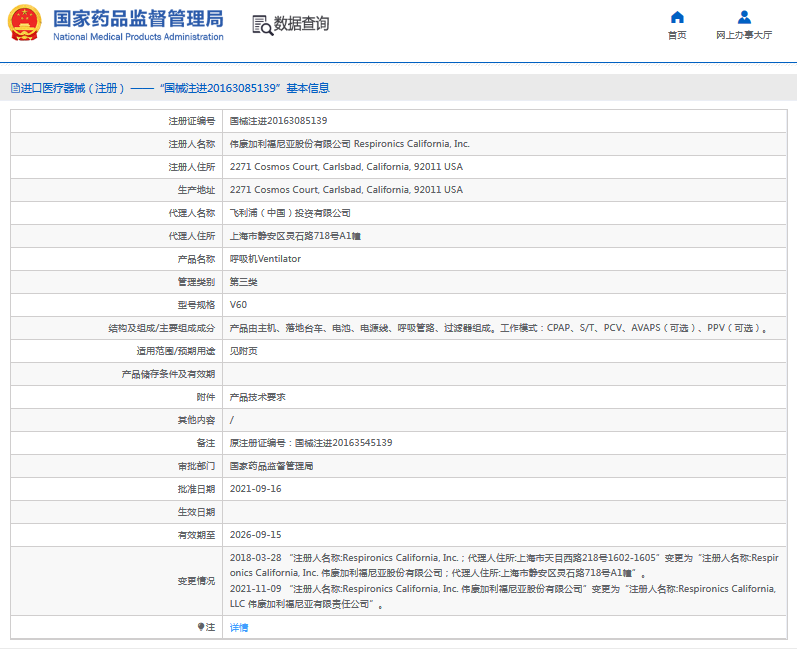Click management class value 第三类
The height and width of the screenshot is (650, 797).
click(243, 282)
